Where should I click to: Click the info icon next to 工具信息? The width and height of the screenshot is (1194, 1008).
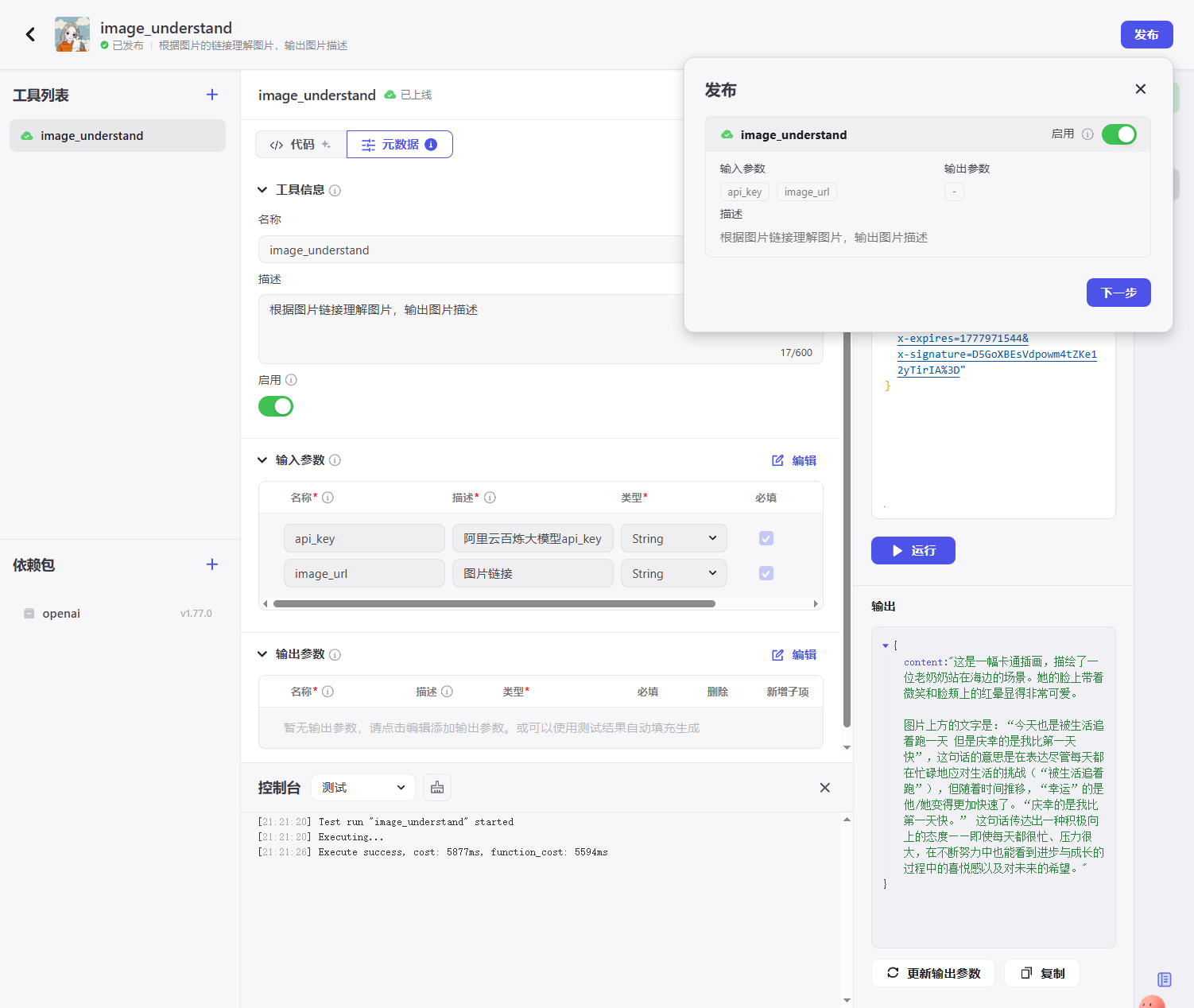[335, 190]
